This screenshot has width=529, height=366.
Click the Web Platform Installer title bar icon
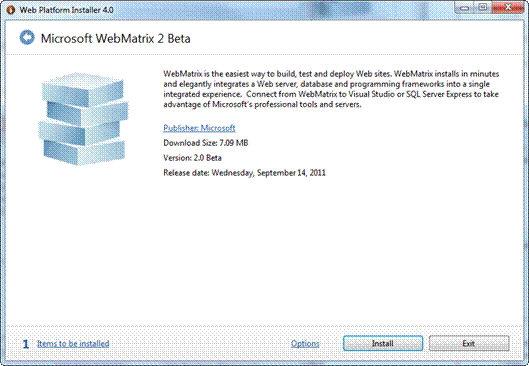10,10
